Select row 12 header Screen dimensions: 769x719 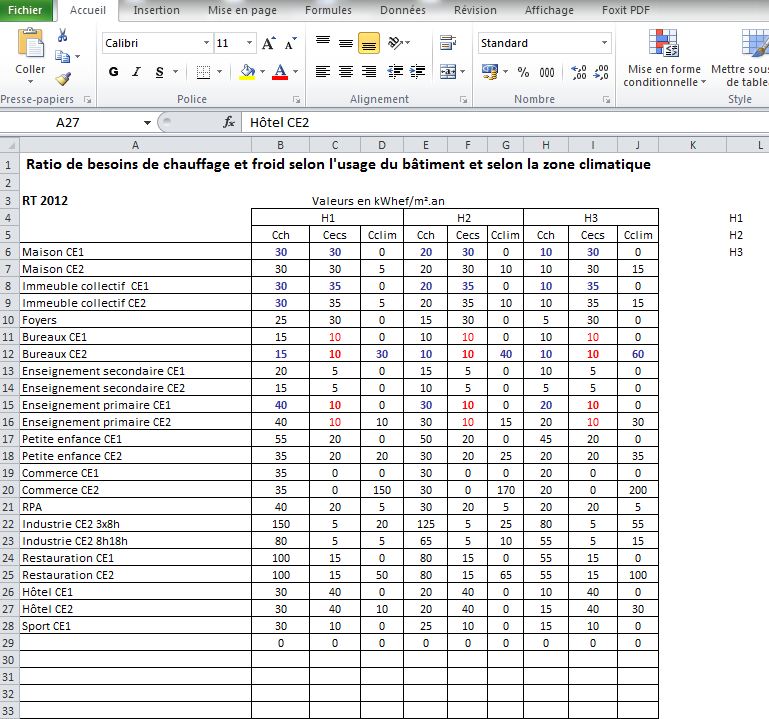click(x=9, y=354)
